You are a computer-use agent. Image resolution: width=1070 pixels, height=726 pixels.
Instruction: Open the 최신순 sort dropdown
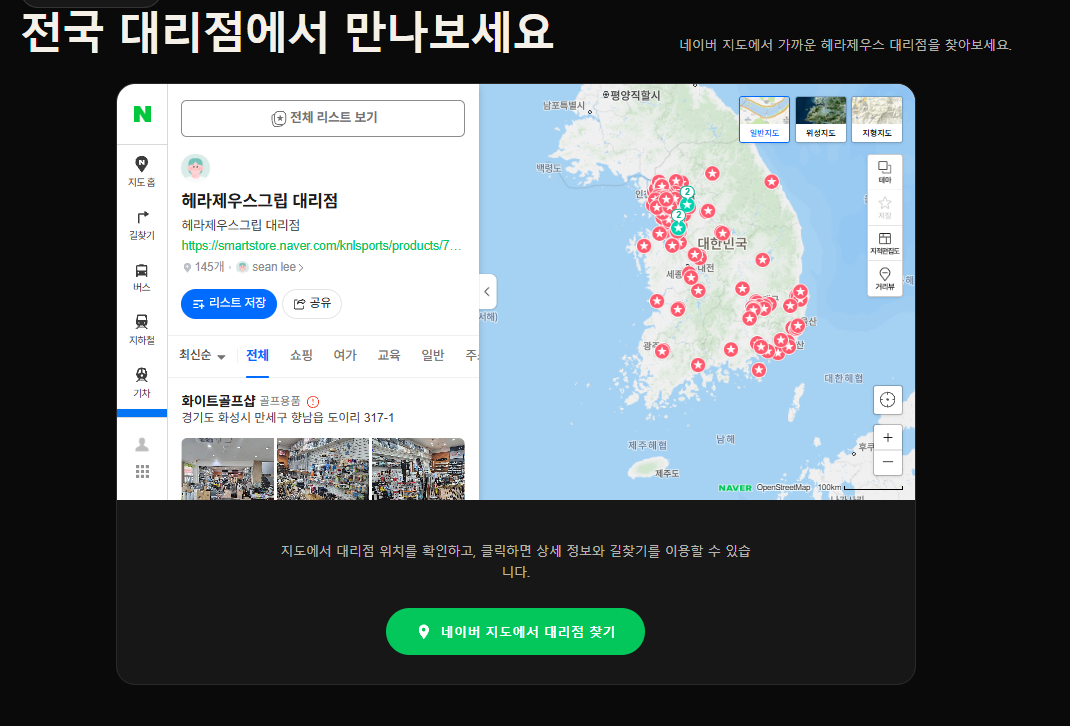(x=202, y=355)
